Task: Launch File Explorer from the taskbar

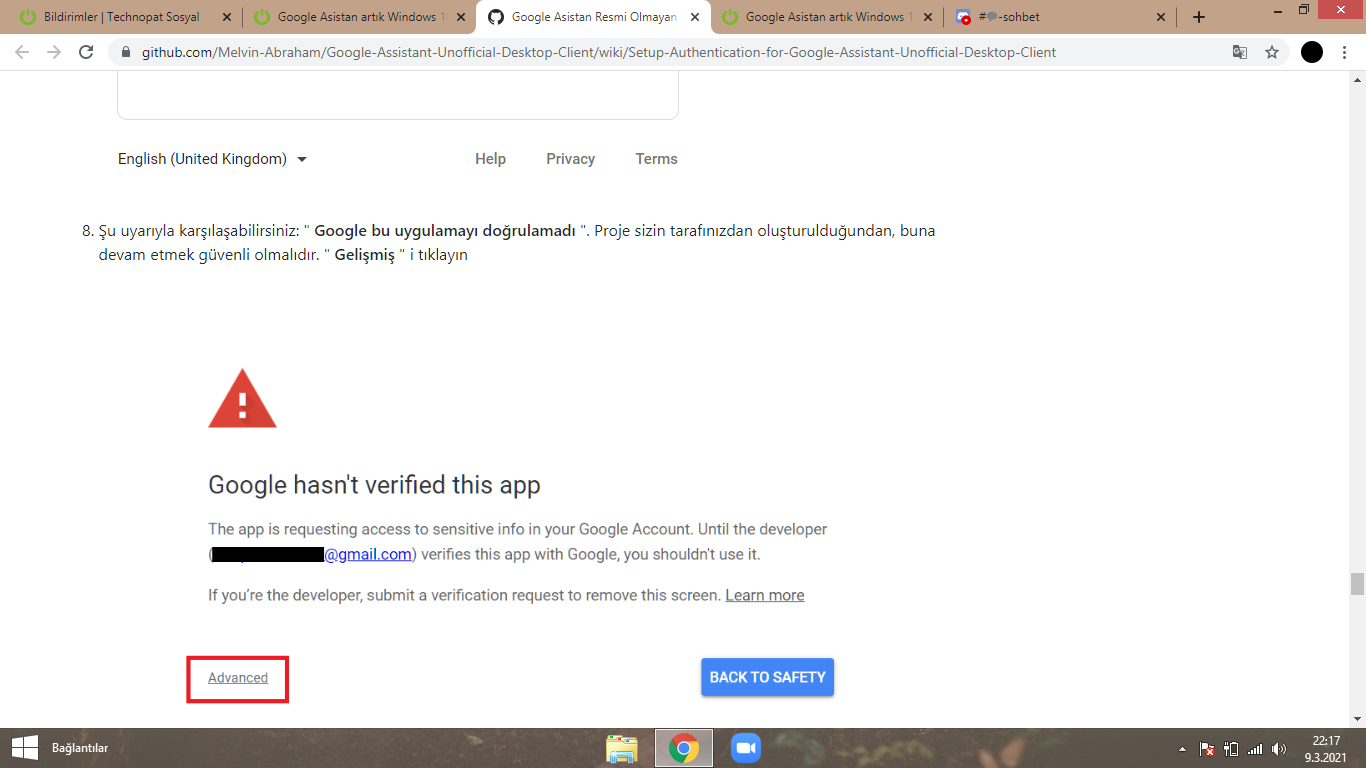Action: 622,748
